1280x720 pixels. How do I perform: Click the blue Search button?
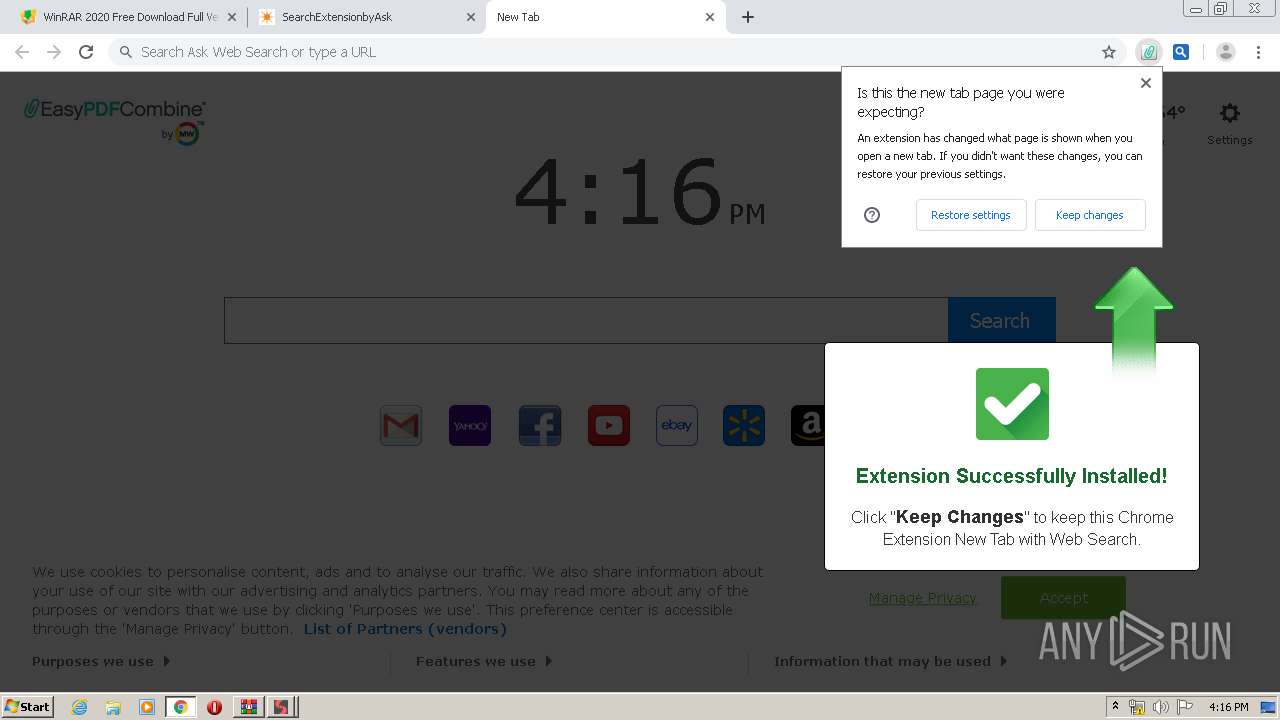click(x=1001, y=320)
